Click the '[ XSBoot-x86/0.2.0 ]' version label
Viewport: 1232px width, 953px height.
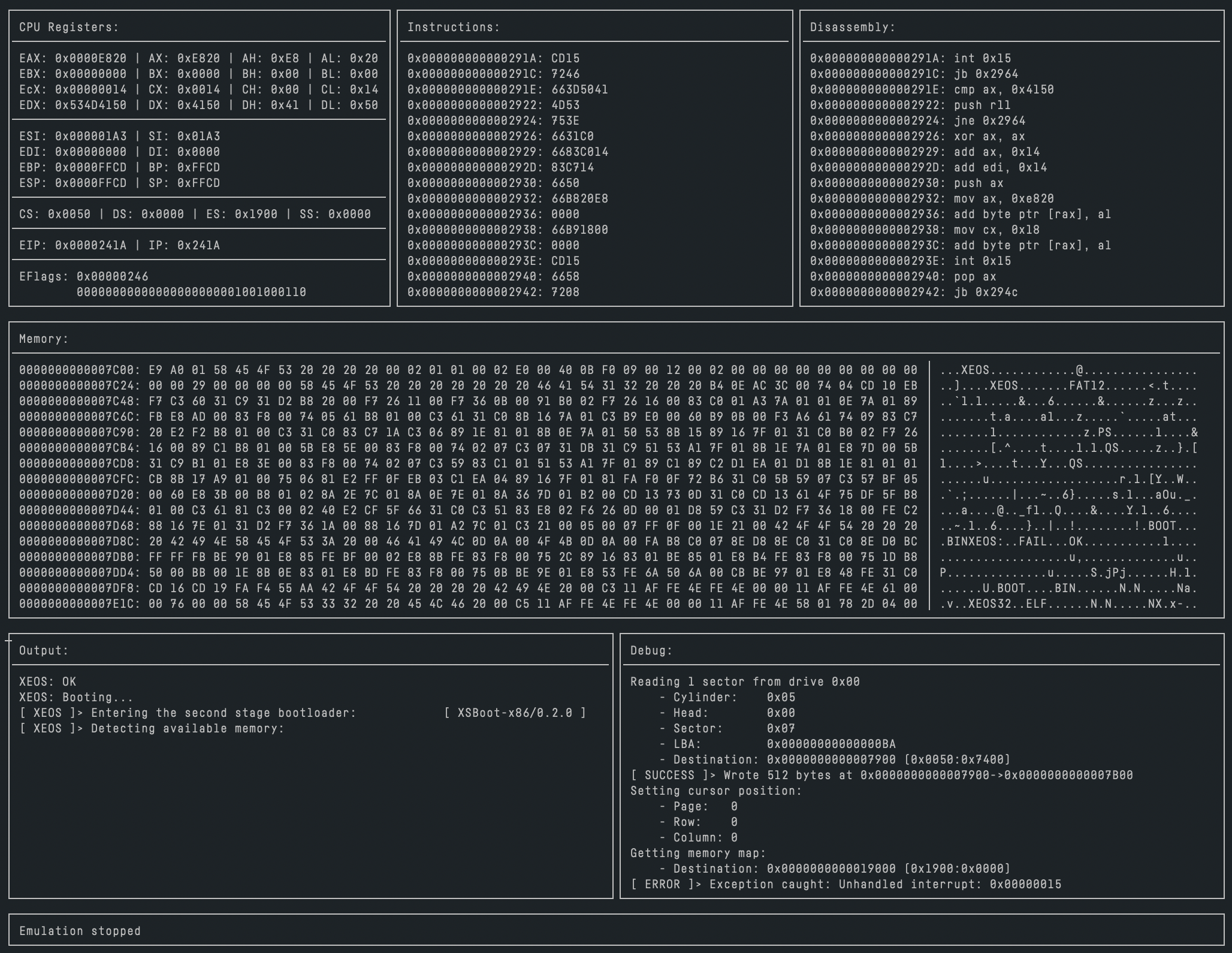[515, 713]
